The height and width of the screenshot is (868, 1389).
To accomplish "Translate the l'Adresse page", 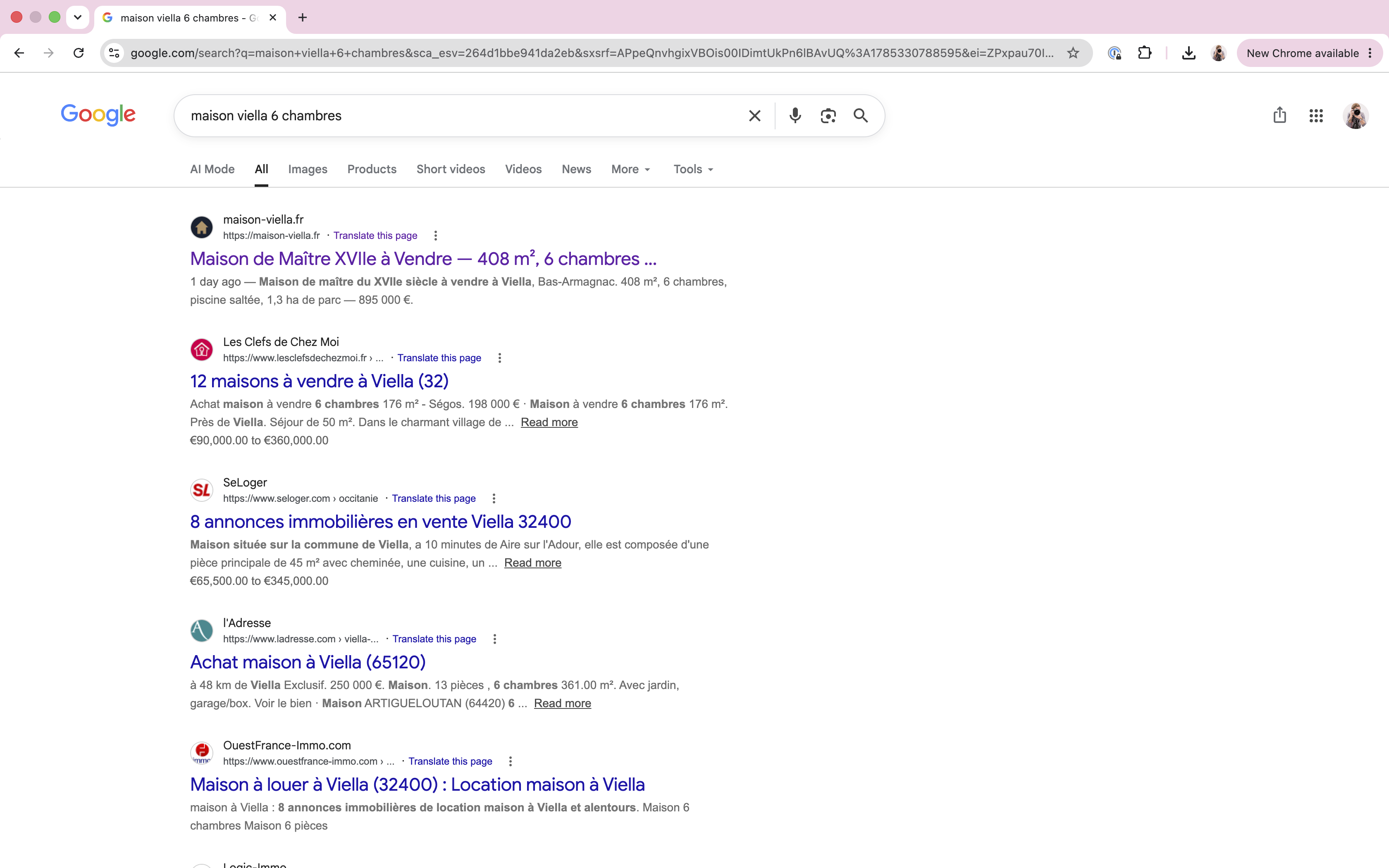I will [434, 639].
